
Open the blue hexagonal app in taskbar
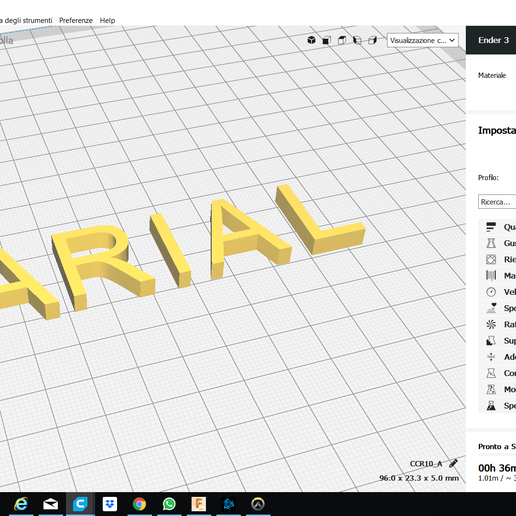pos(228,504)
